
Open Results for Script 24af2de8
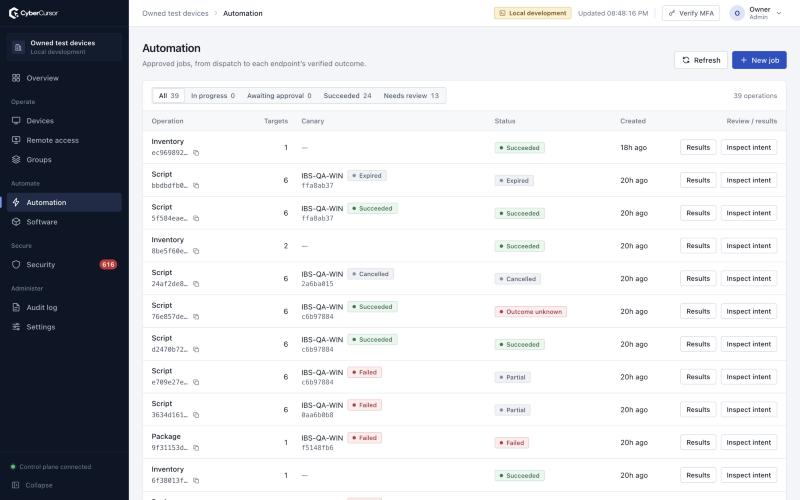tap(698, 279)
